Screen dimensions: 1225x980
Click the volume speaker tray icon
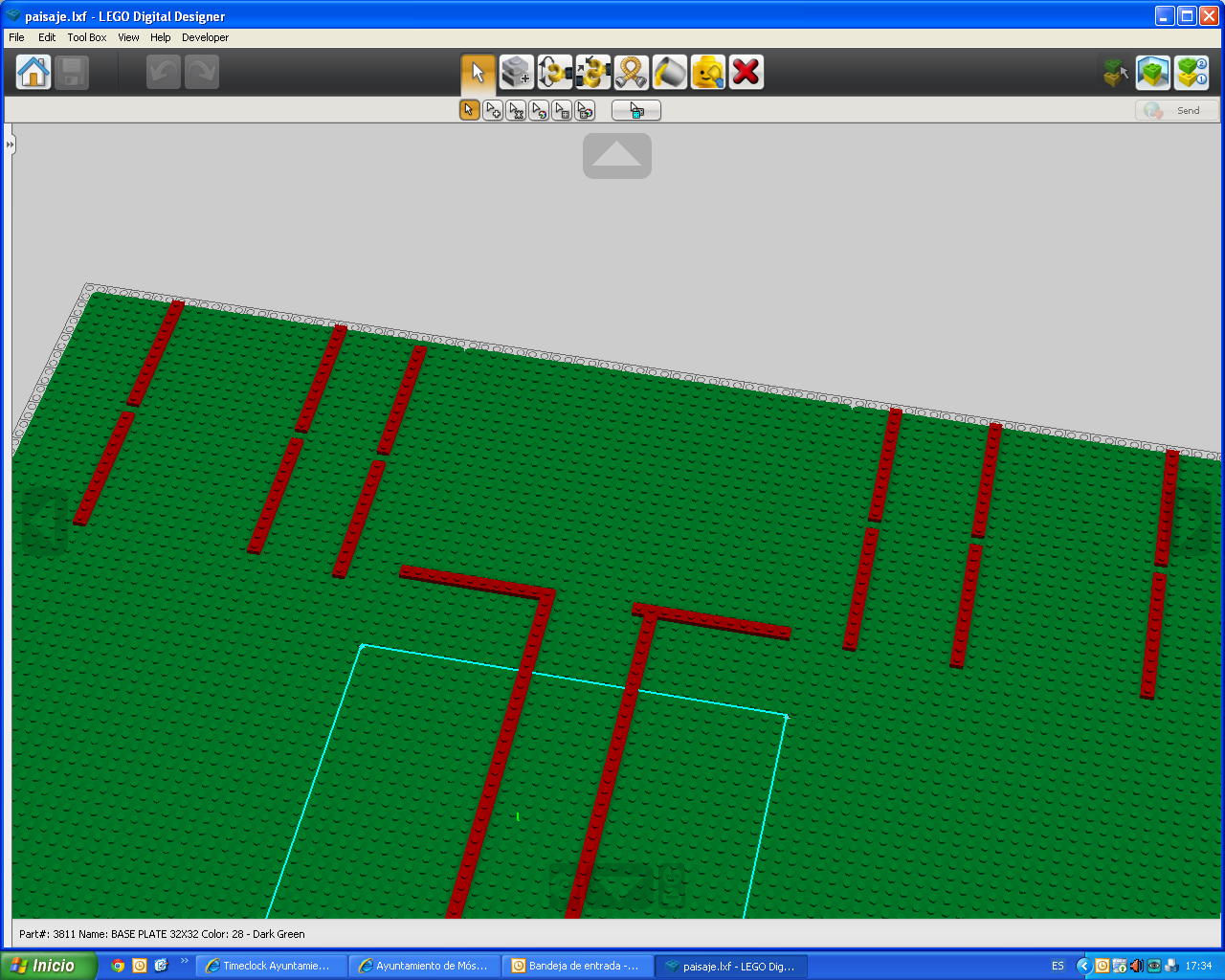click(x=1136, y=967)
